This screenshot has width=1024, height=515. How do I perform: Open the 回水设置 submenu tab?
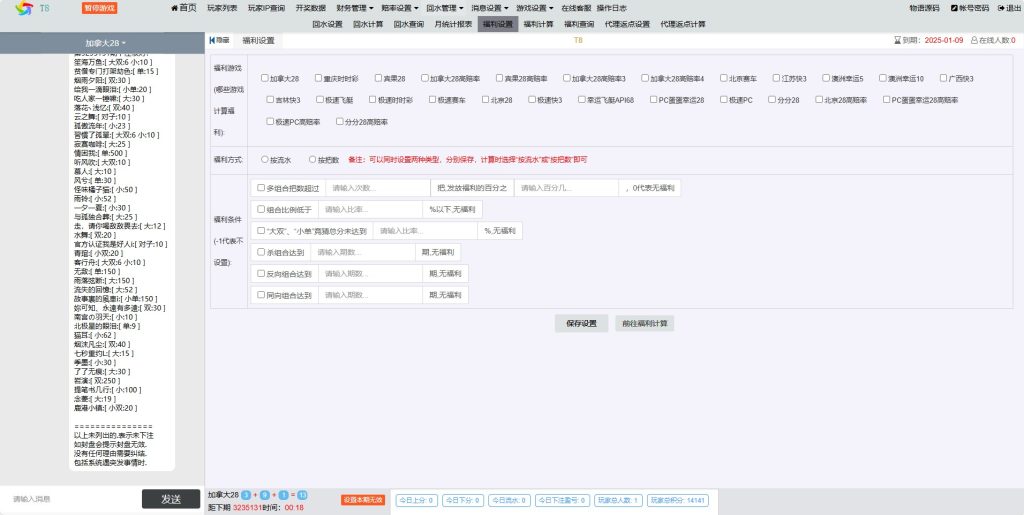pos(327,24)
